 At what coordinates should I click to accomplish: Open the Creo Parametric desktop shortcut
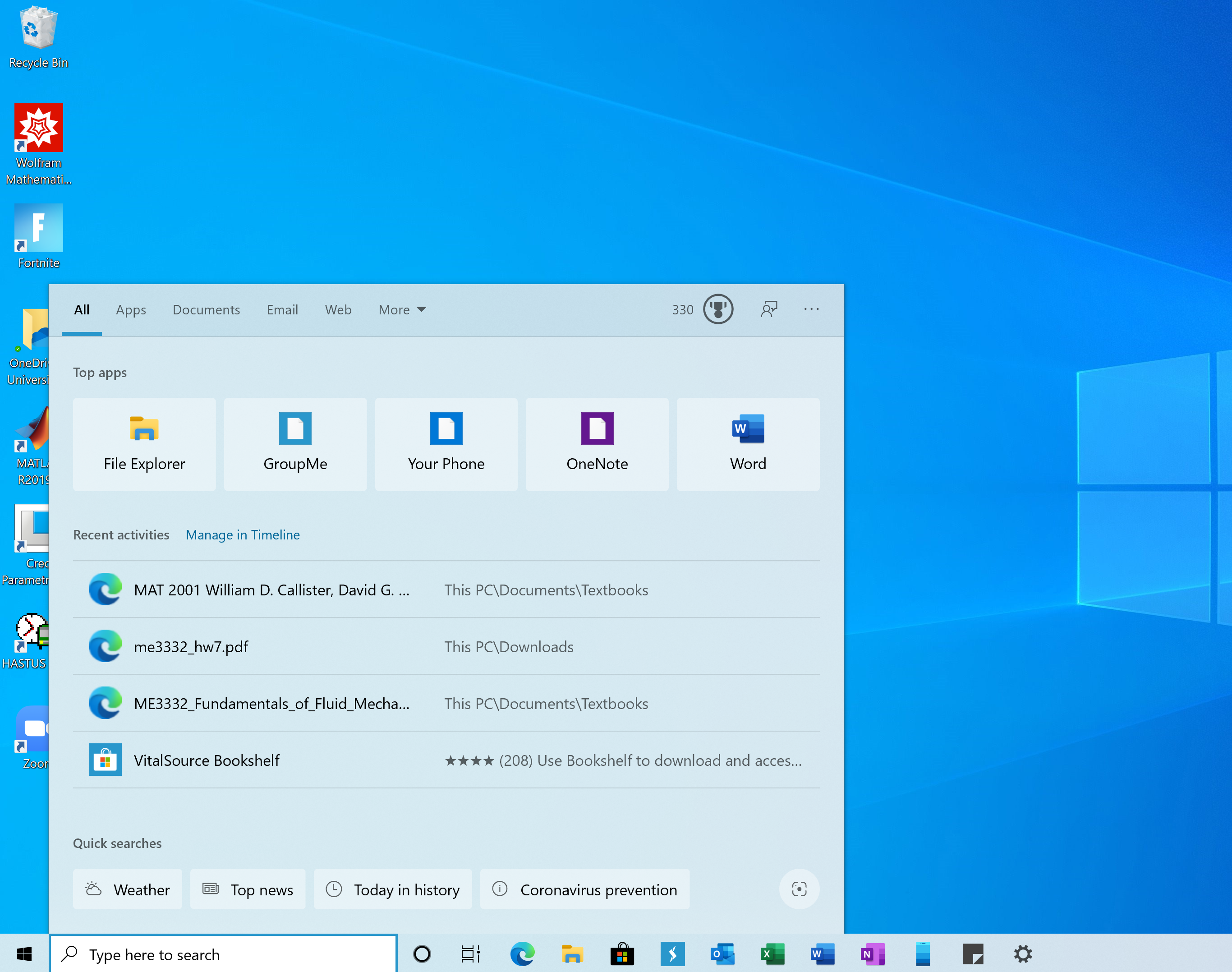26,545
